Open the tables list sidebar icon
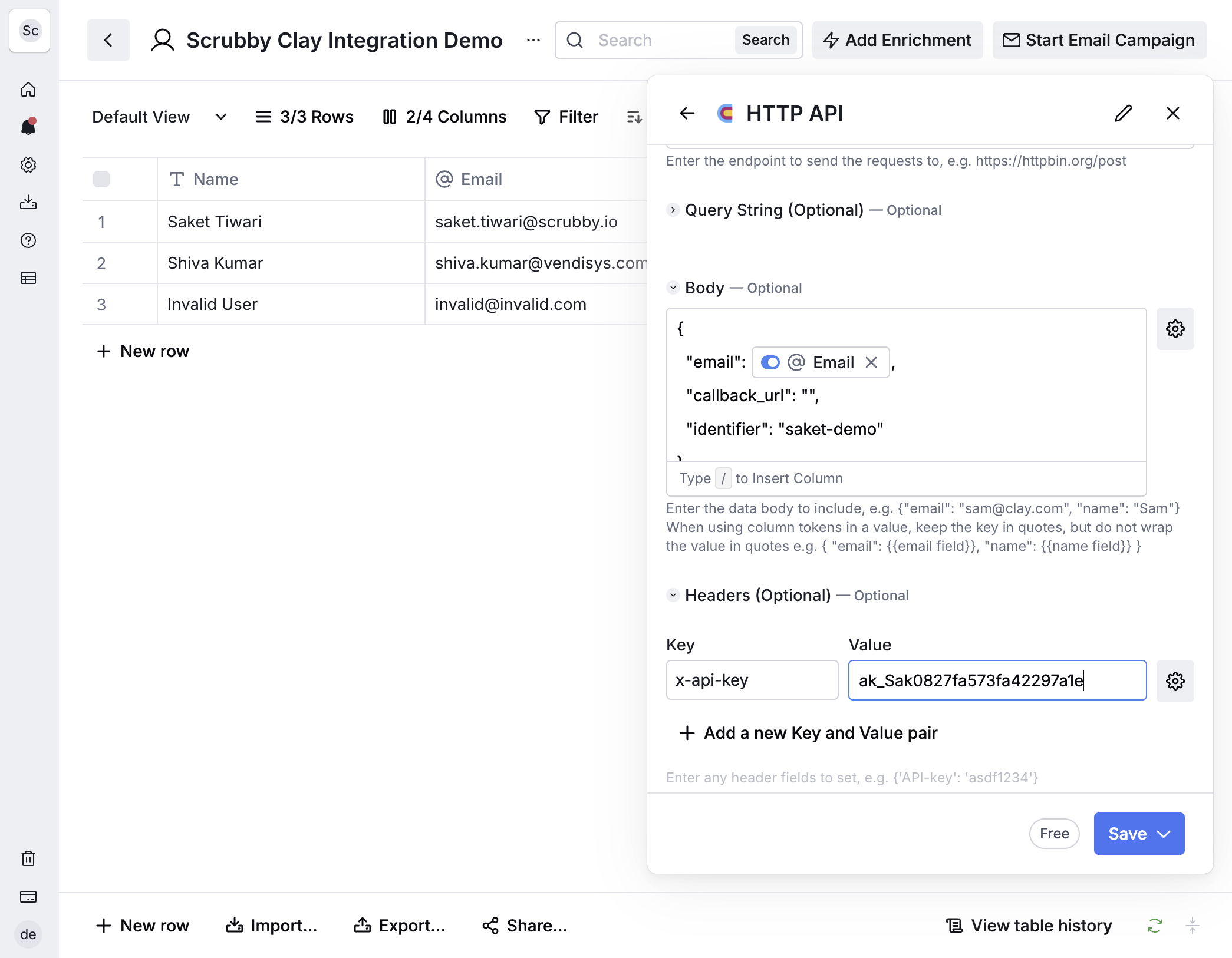 [x=28, y=278]
